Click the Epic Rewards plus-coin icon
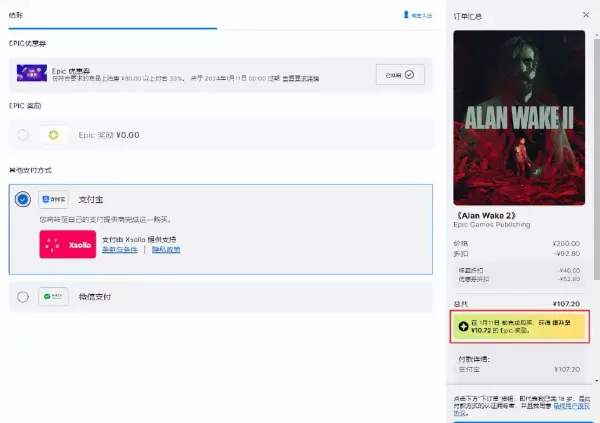 pyautogui.click(x=54, y=135)
